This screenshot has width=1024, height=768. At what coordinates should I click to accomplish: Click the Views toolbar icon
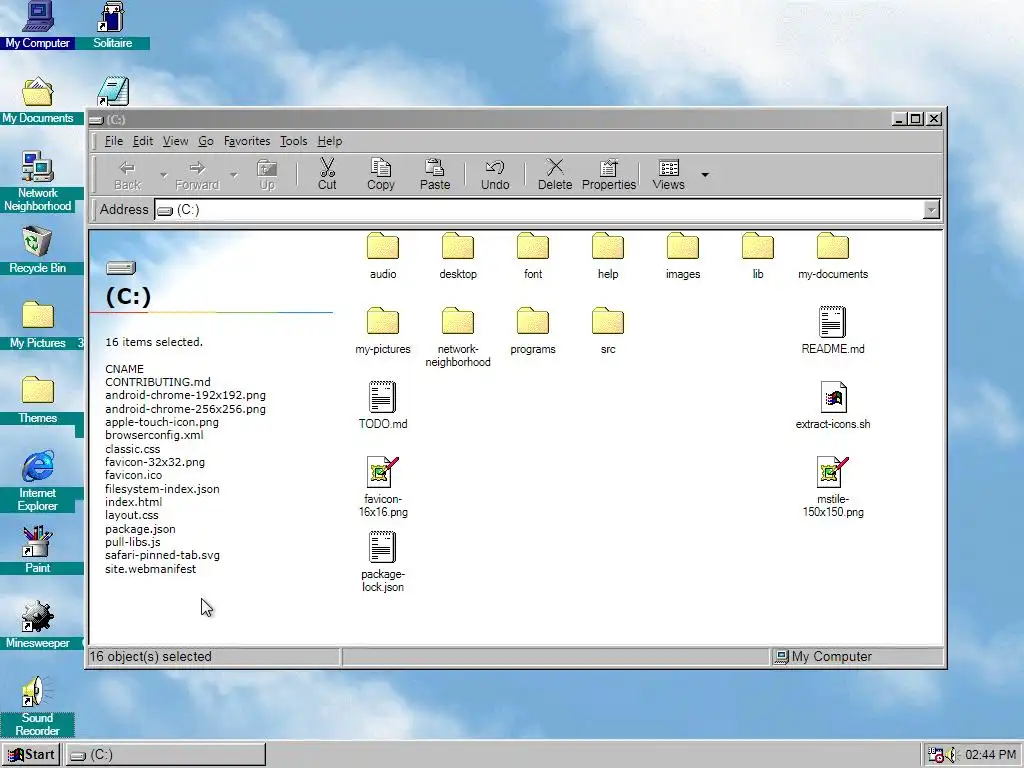click(x=669, y=168)
